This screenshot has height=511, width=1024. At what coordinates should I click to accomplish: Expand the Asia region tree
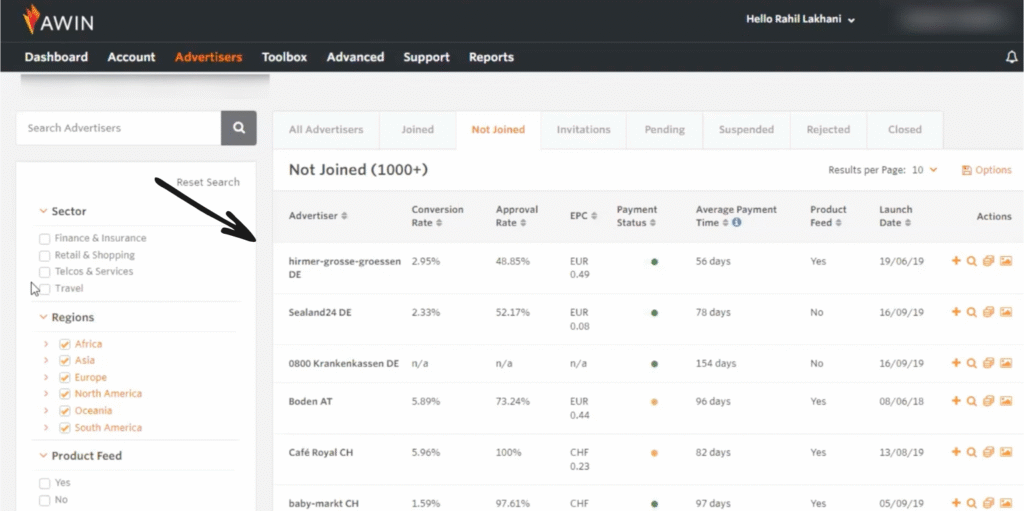(x=46, y=360)
